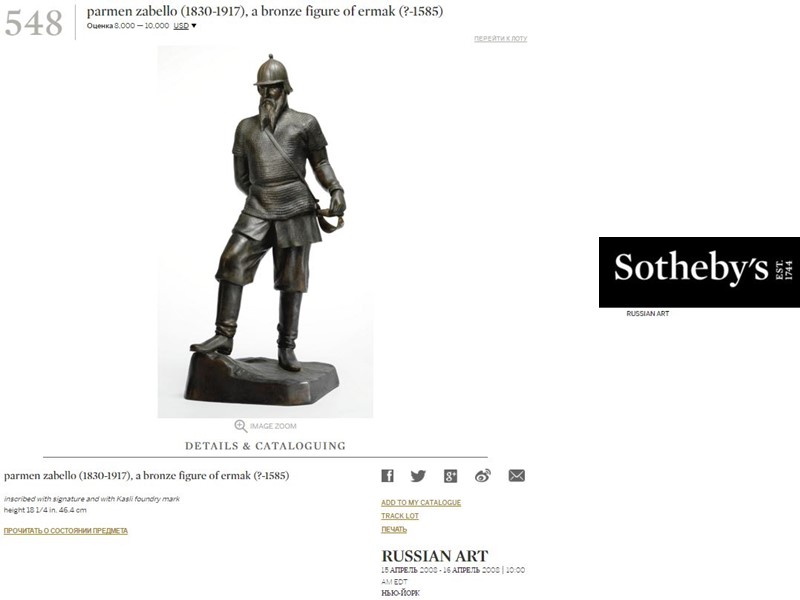Click the Sotheby's logo banner
This screenshot has height=600, width=800.
point(699,272)
